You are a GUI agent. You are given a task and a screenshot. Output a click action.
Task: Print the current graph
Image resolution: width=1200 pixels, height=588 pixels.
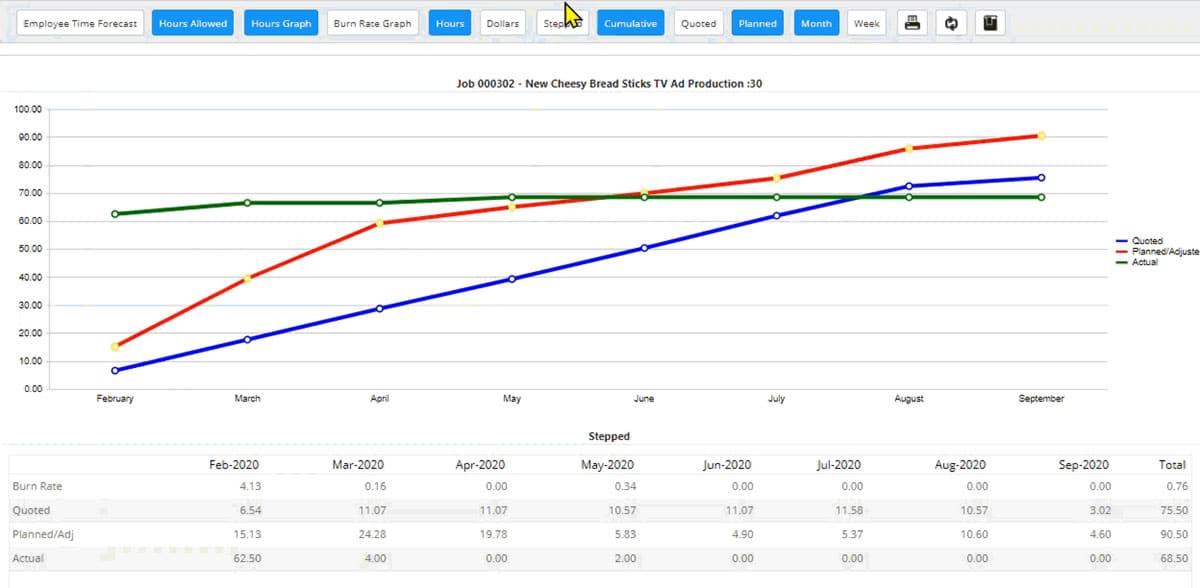(912, 22)
